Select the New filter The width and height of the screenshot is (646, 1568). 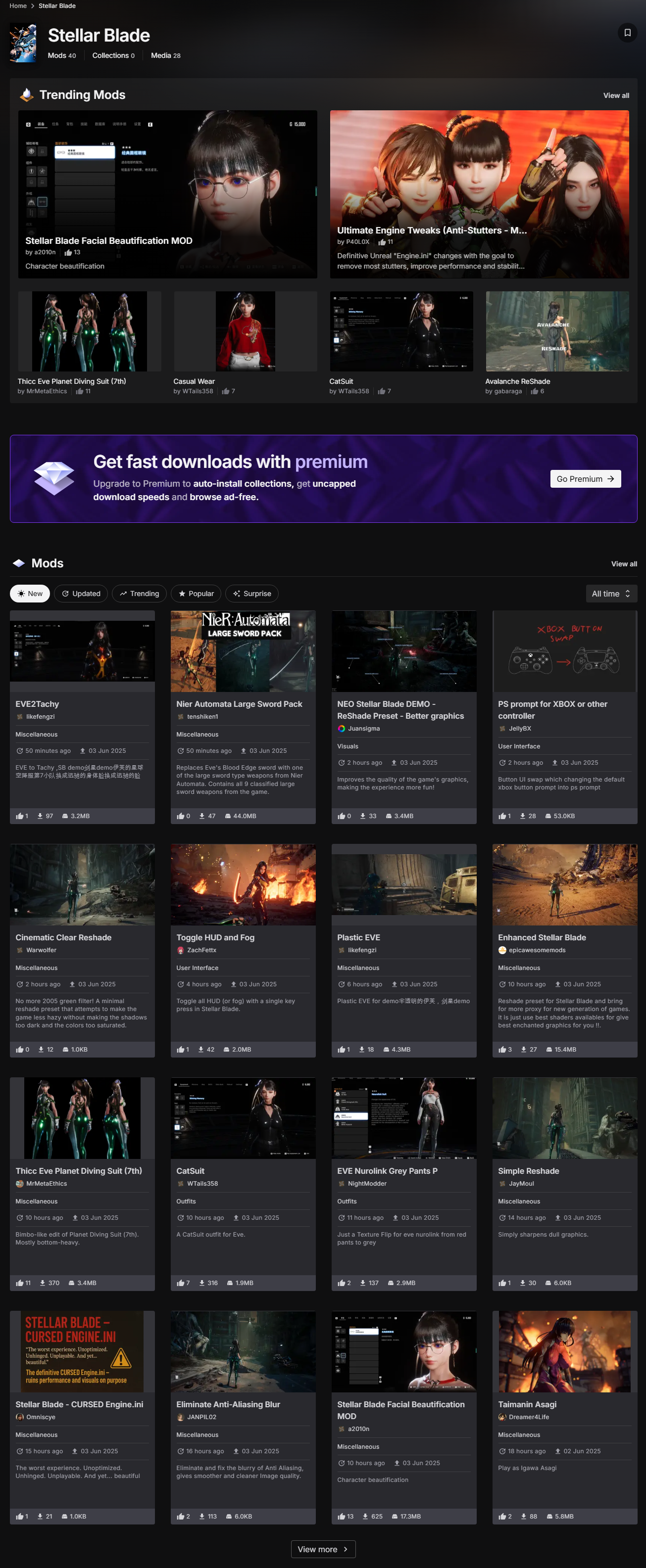[30, 594]
